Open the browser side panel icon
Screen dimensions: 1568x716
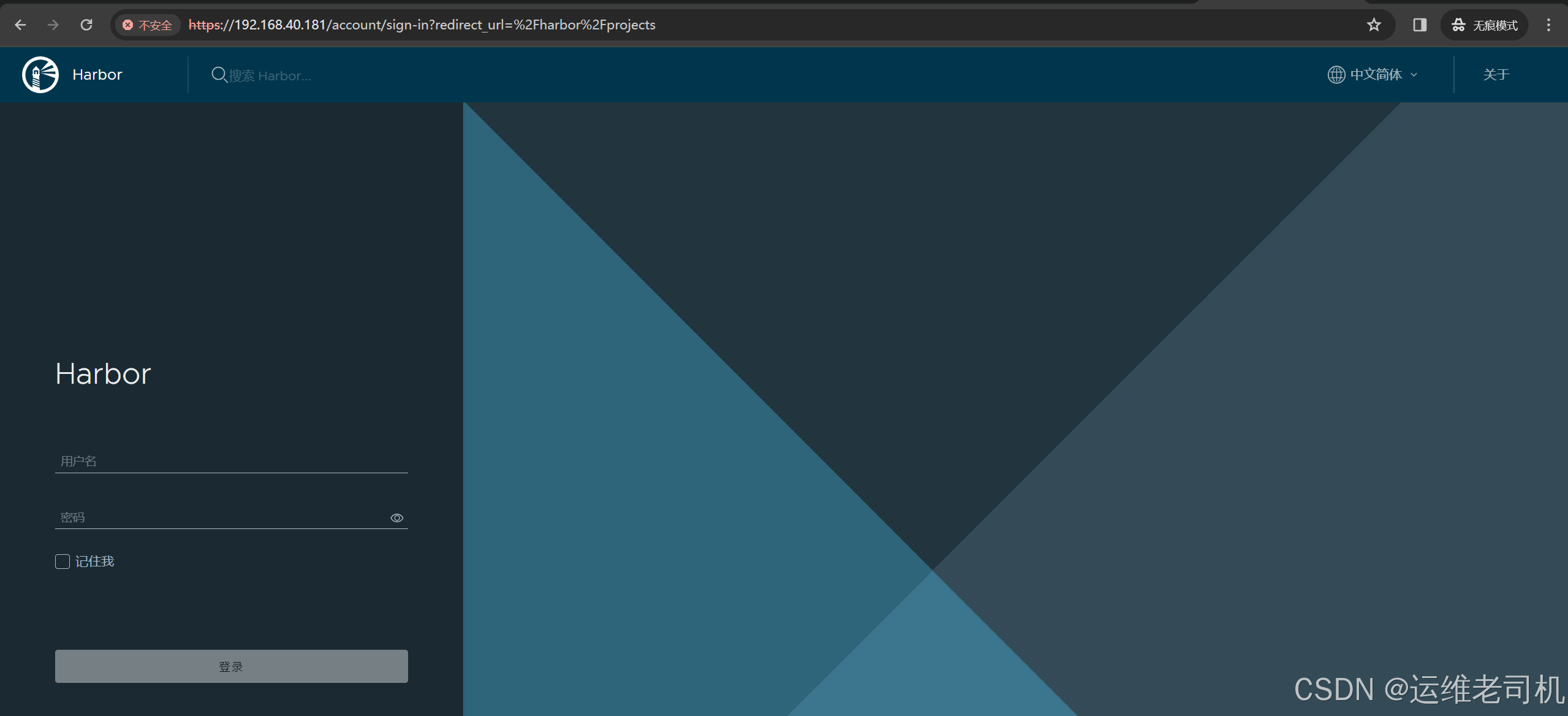[x=1420, y=25]
